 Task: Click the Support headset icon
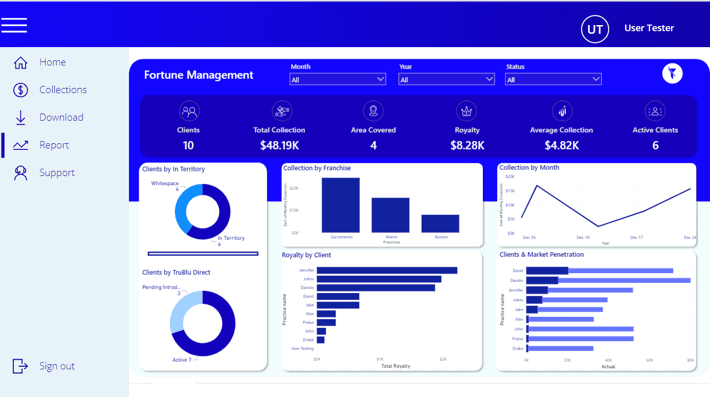pos(20,173)
